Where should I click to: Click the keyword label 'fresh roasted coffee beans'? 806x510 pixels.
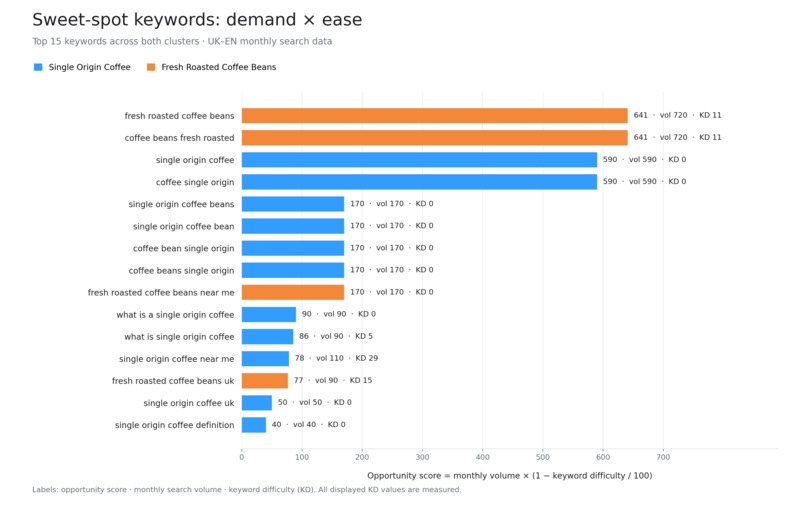coord(179,116)
